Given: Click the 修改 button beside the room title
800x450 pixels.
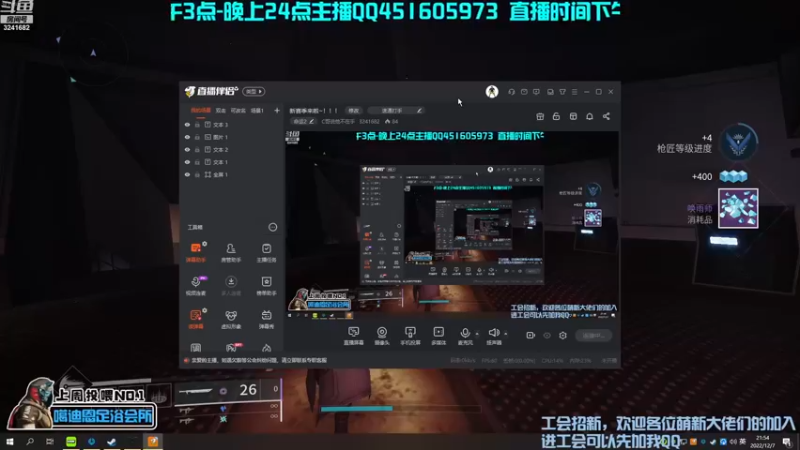Looking at the screenshot, I should 354,110.
